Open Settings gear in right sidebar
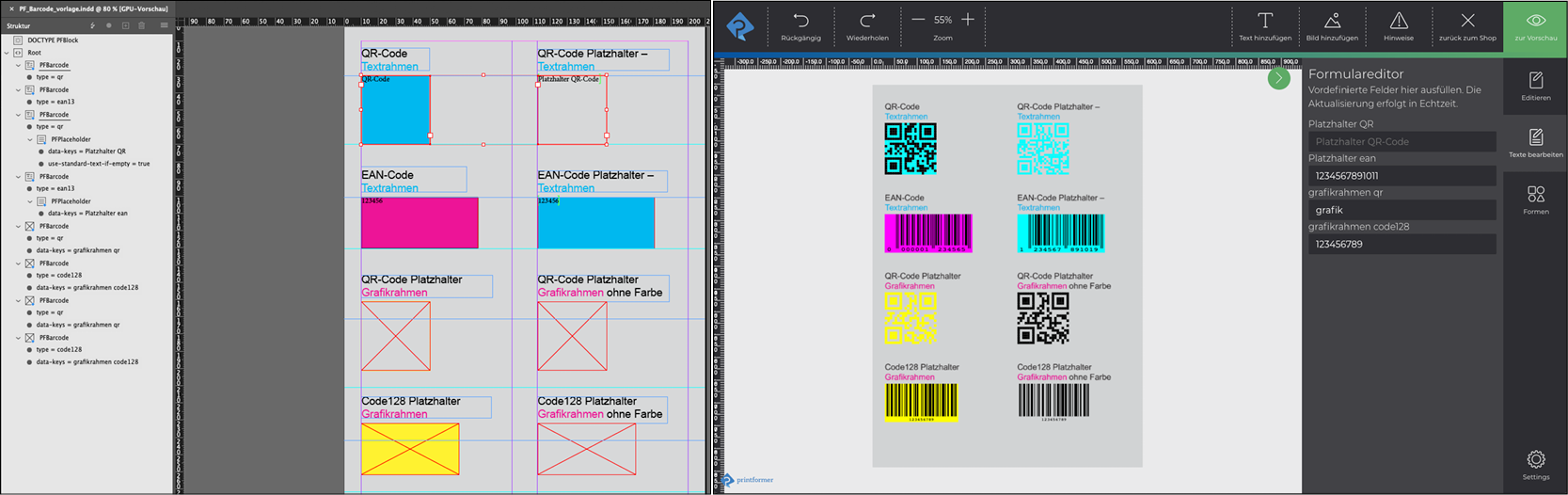Image resolution: width=1568 pixels, height=495 pixels. coord(1536,459)
